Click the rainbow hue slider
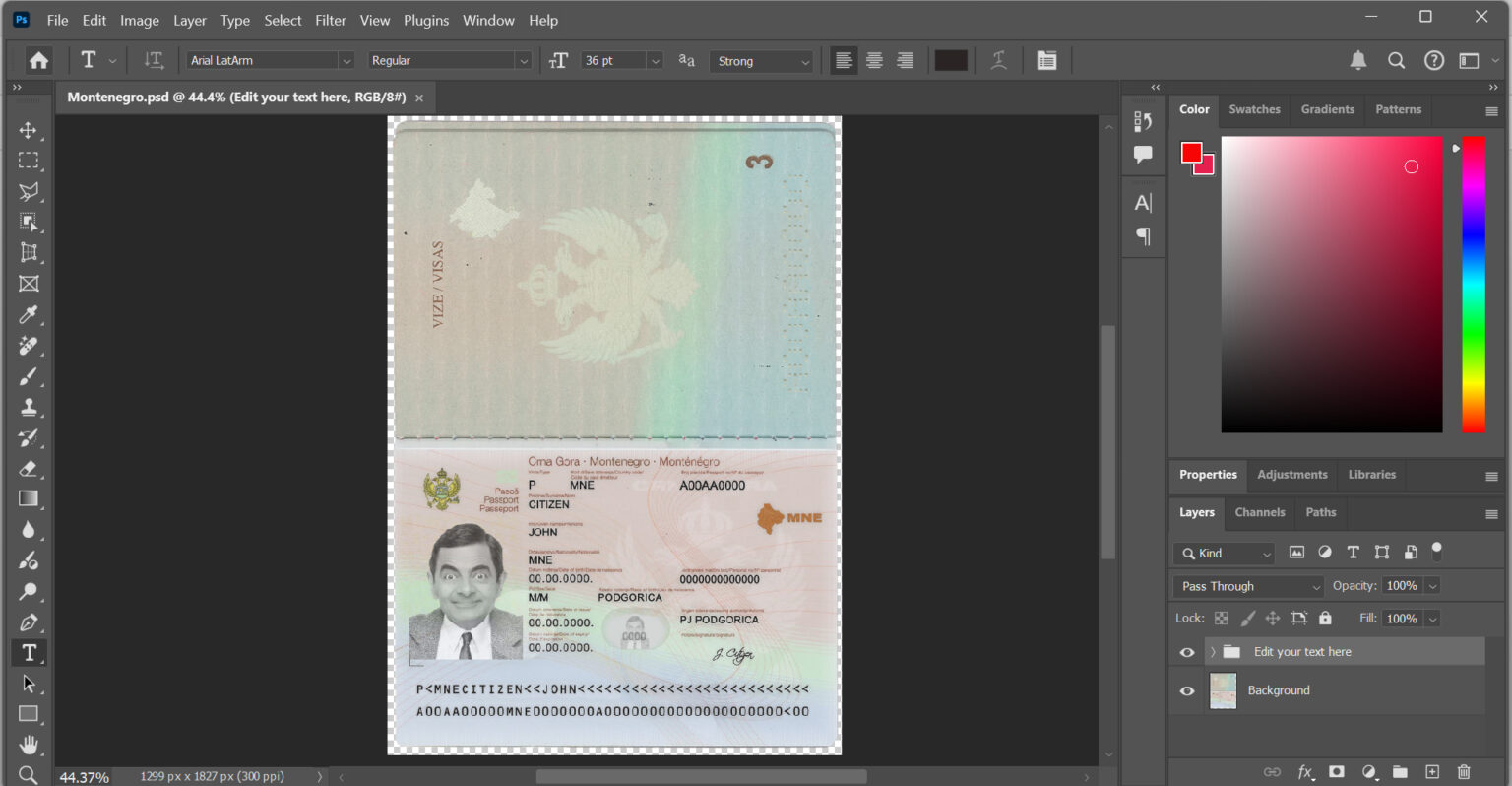Screen dimensions: 1512x786 tap(1474, 284)
